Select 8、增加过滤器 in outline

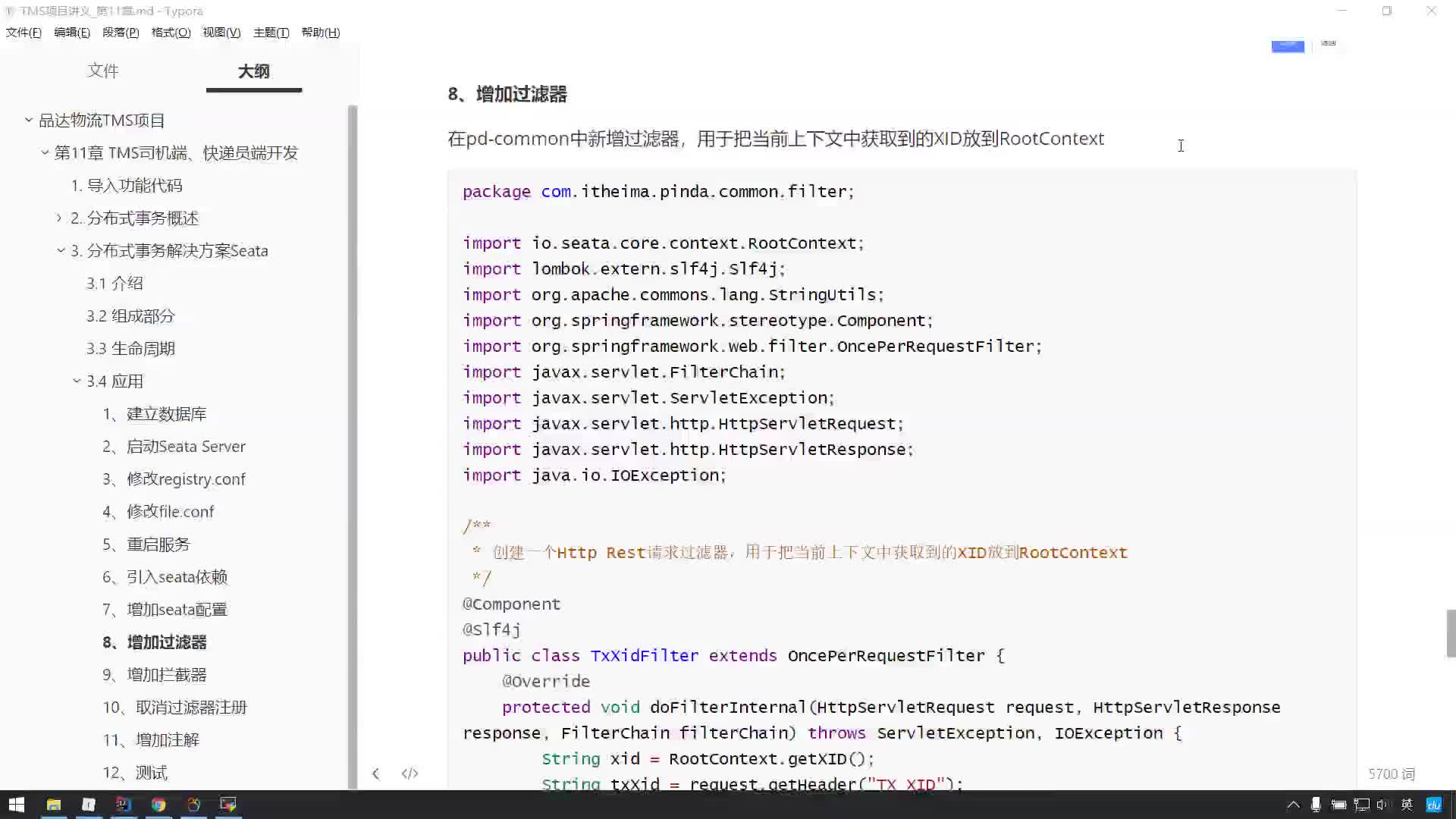155,642
